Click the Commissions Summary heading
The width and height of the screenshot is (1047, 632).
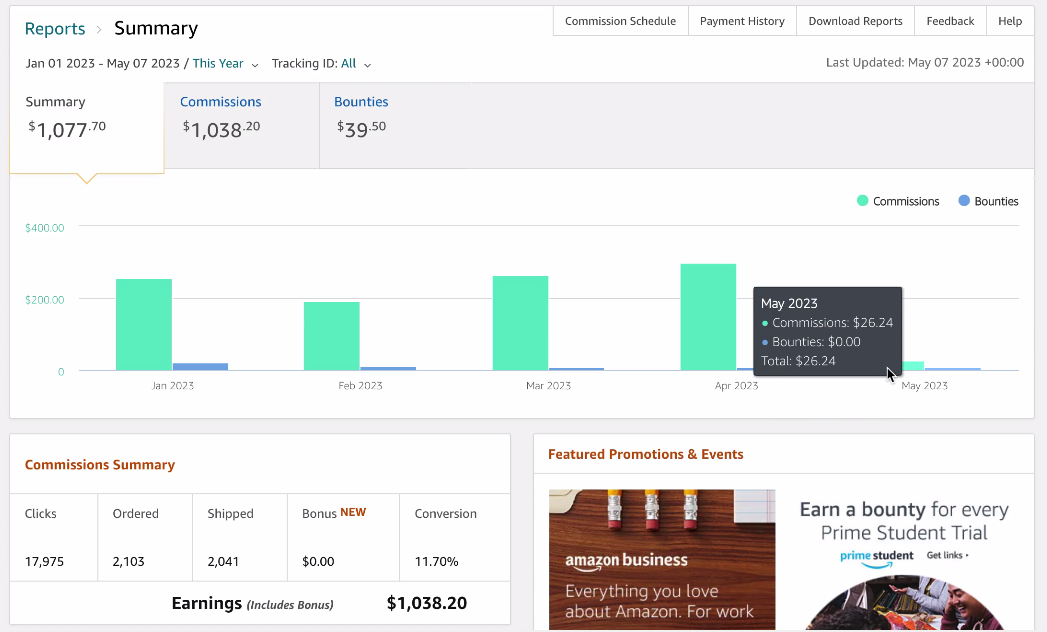(99, 465)
